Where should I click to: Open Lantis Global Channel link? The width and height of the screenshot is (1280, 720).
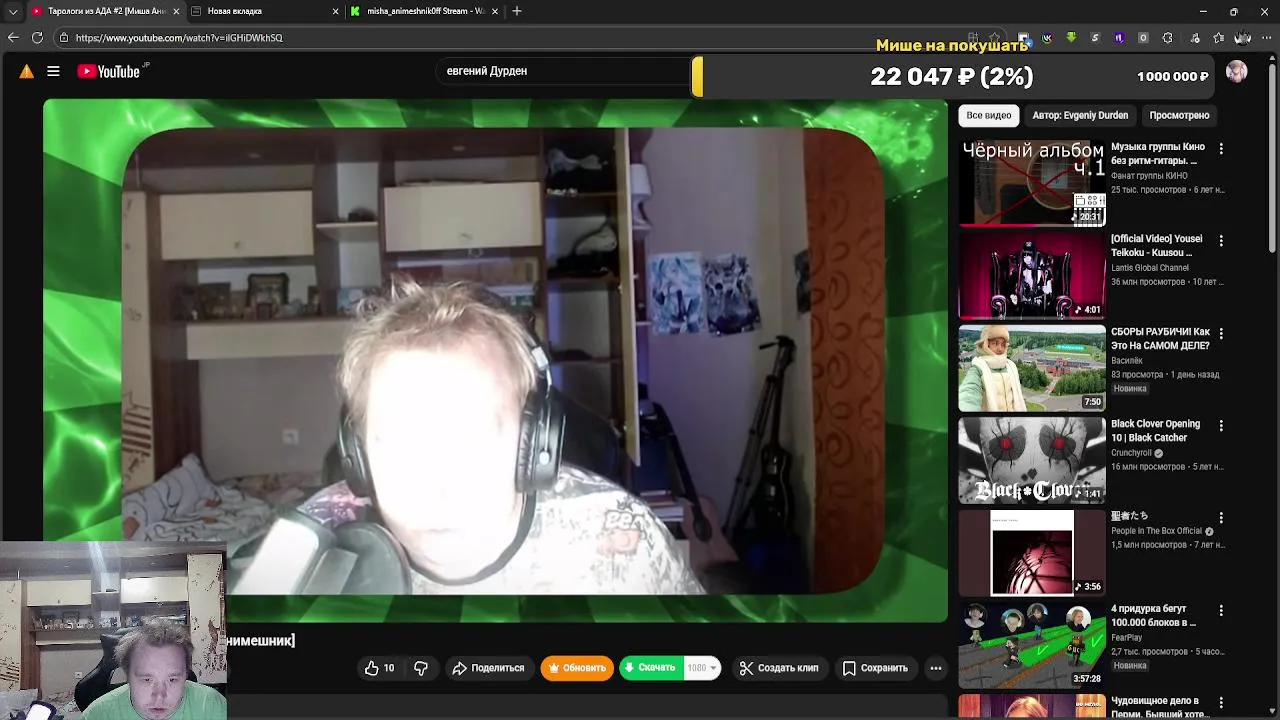[1150, 268]
